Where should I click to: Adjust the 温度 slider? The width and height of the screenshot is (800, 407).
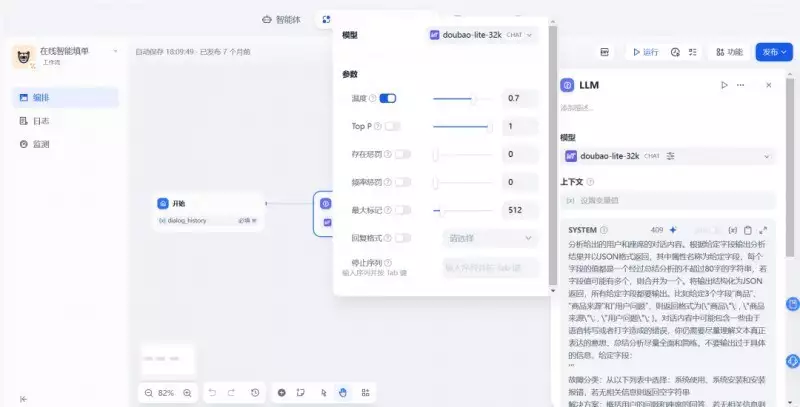coord(463,98)
